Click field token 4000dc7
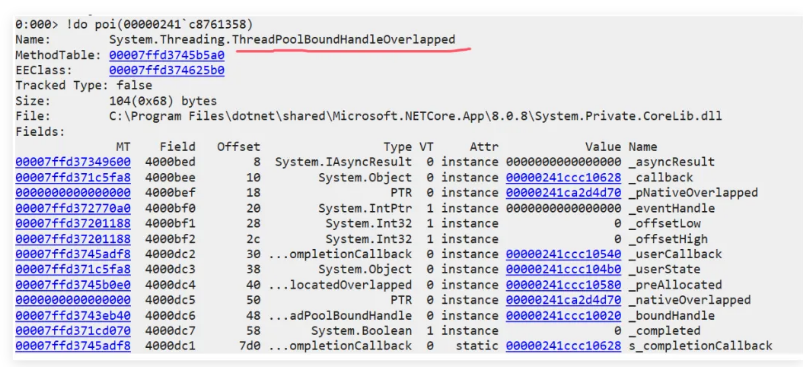Screen dimensions: 803x367 (170, 331)
